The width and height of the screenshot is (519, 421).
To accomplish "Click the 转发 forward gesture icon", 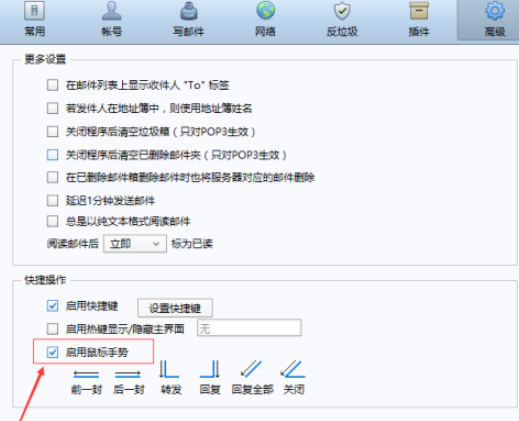I will (x=169, y=369).
